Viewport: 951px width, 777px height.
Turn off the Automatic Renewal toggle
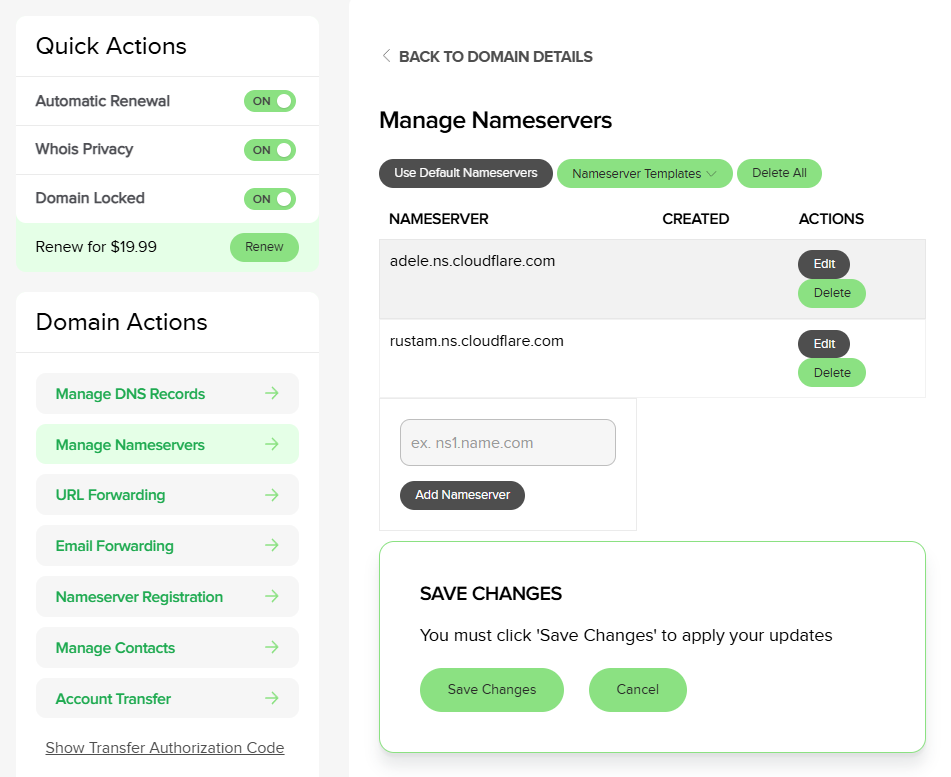click(x=270, y=101)
